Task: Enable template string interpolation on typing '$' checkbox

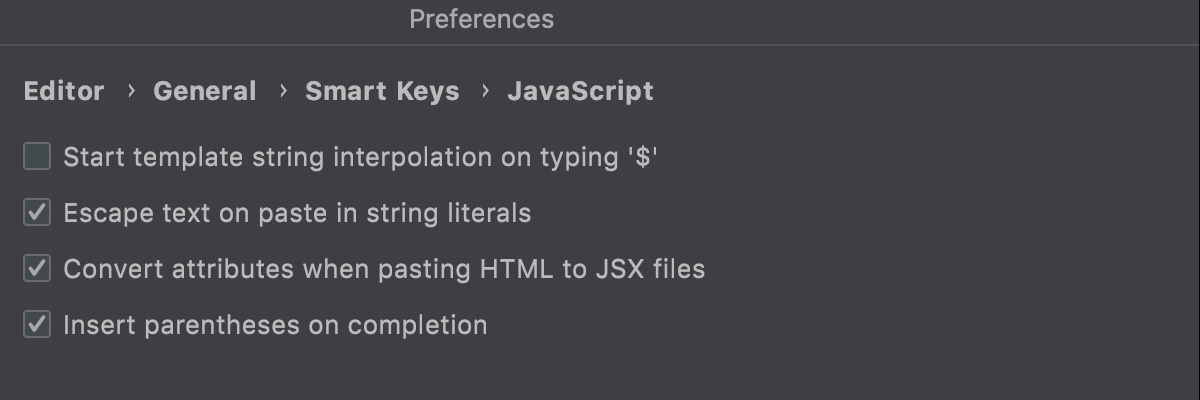Action: tap(37, 157)
